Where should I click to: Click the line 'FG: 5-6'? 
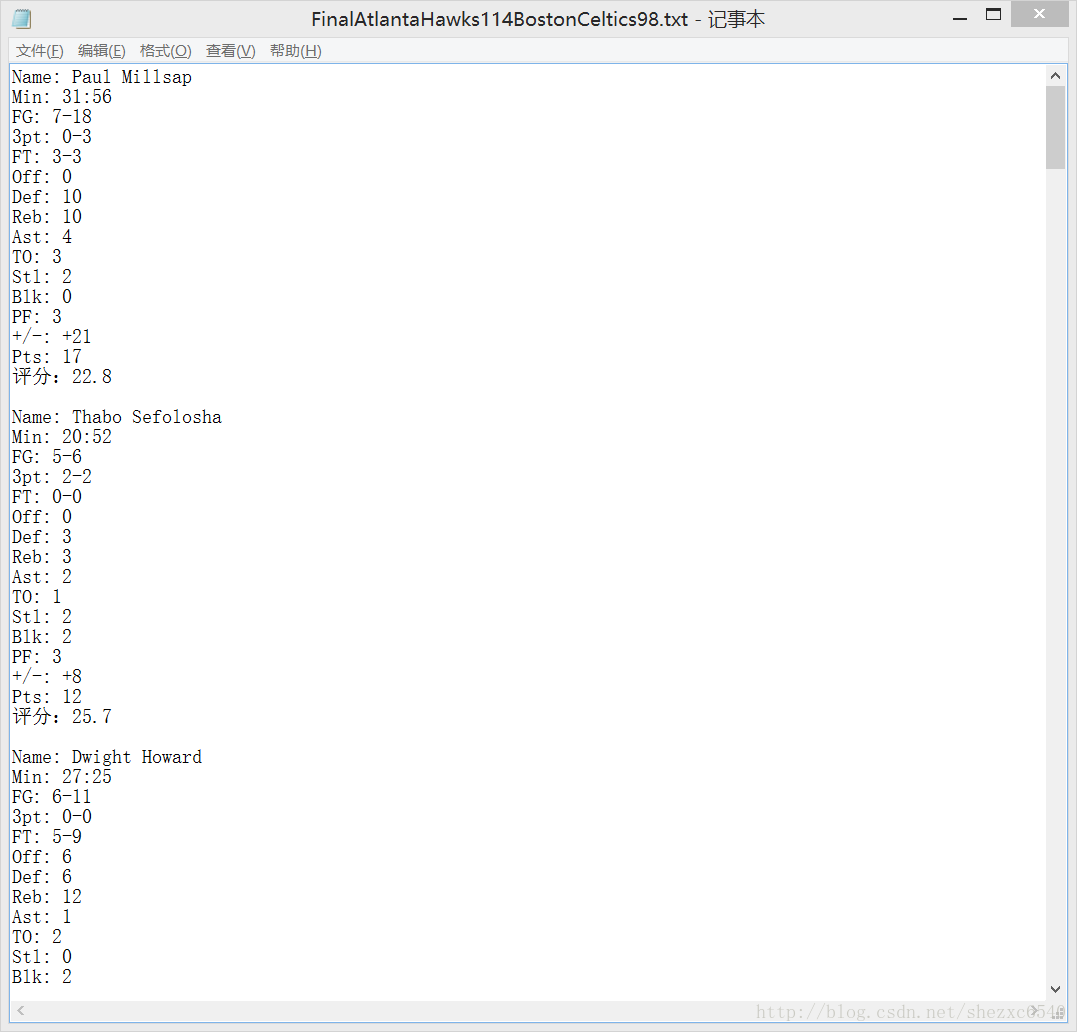(x=47, y=457)
